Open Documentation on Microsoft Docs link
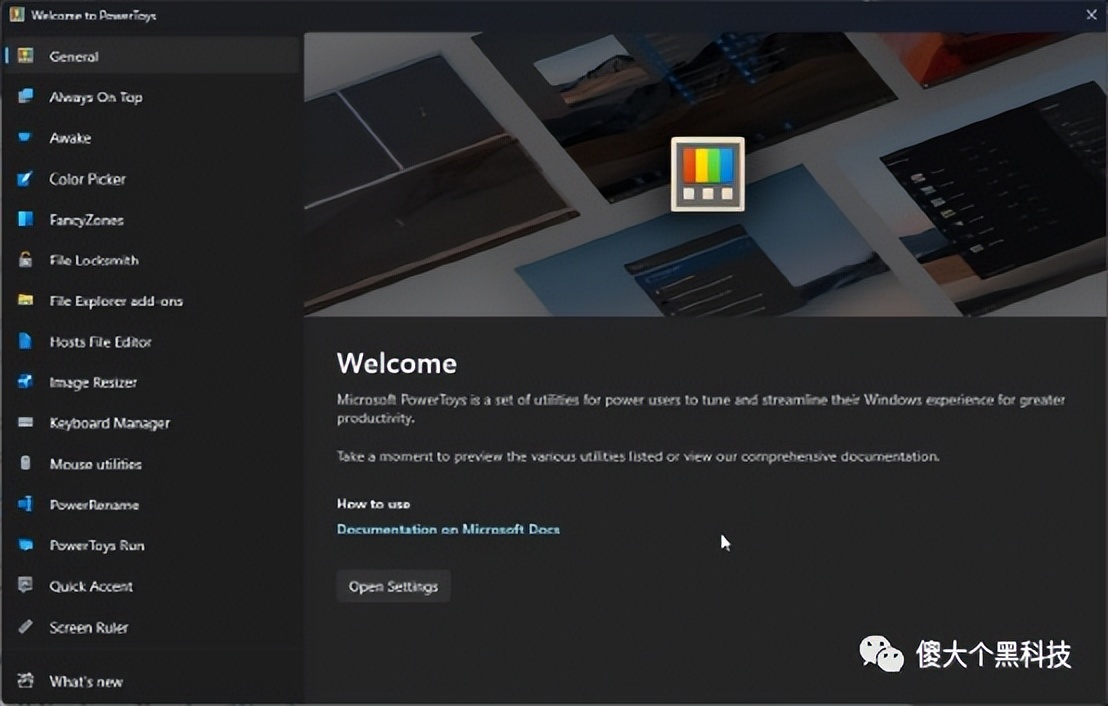The width and height of the screenshot is (1108, 706). pos(448,529)
